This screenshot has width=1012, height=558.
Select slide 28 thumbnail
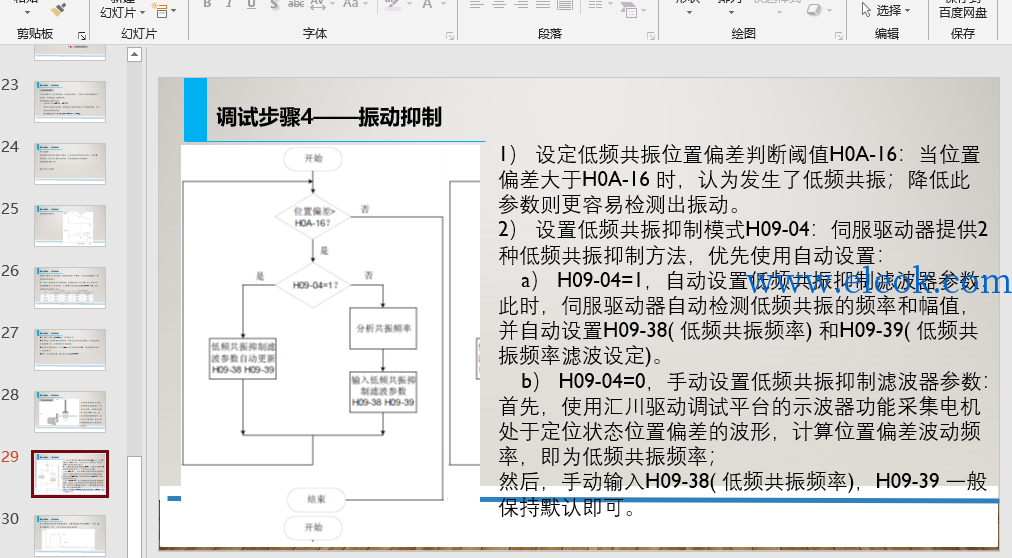(x=70, y=411)
